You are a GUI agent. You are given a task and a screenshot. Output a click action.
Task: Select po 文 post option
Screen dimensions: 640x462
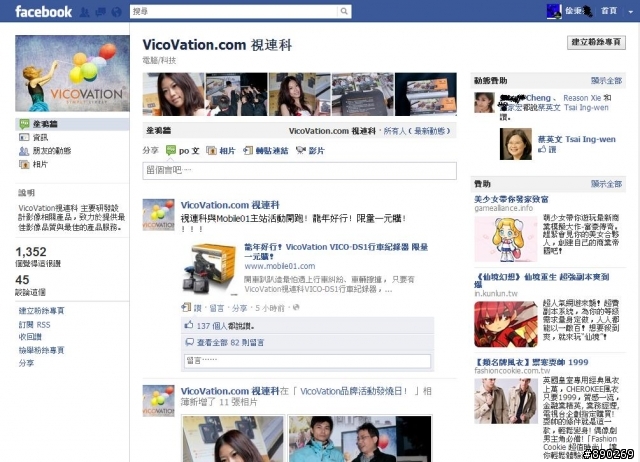point(183,150)
